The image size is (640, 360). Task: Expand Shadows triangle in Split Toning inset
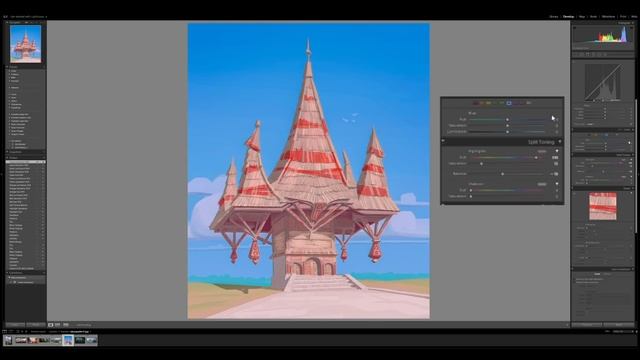tap(557, 184)
